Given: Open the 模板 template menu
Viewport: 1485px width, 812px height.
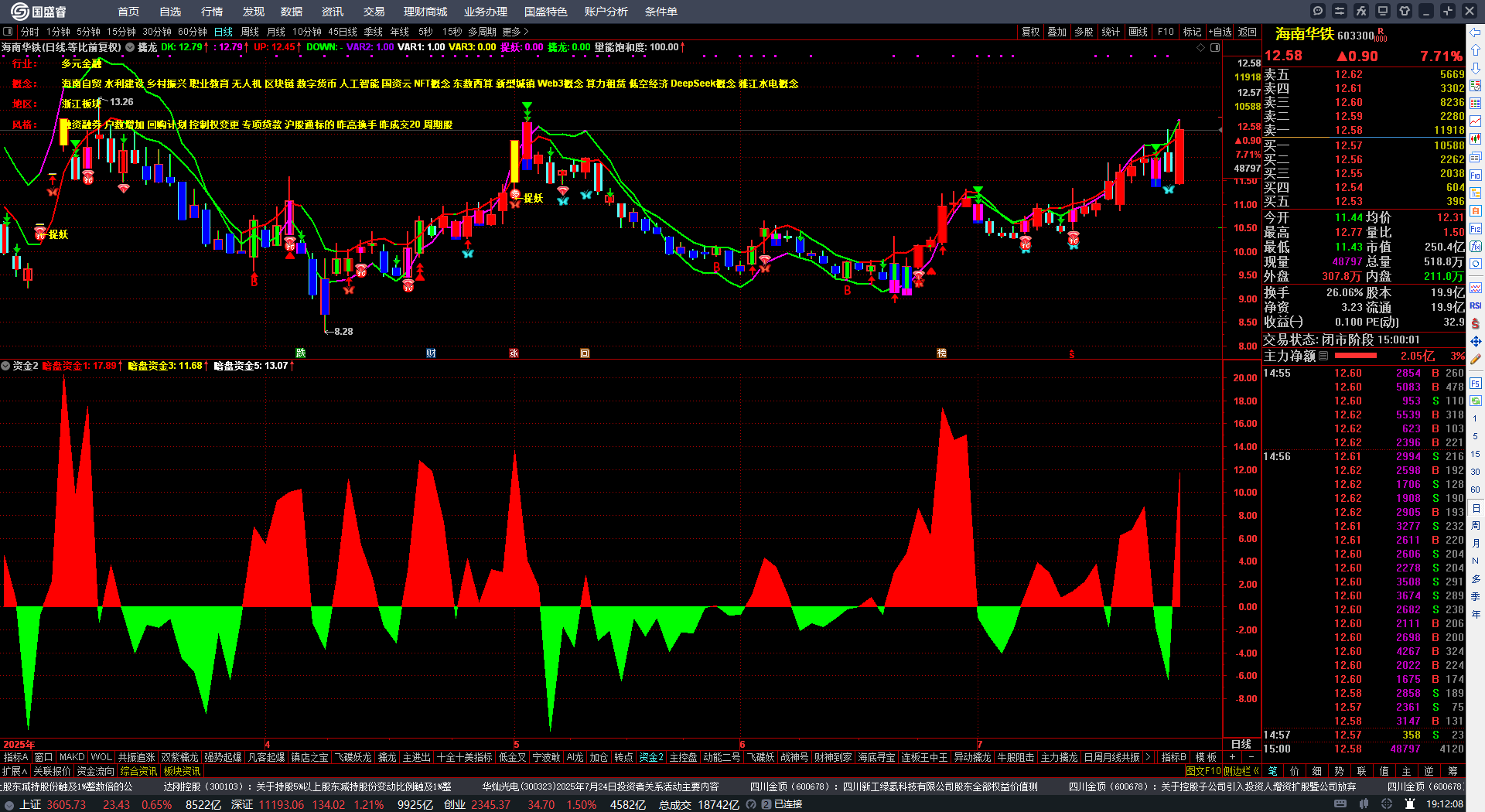Looking at the screenshot, I should click(1206, 757).
